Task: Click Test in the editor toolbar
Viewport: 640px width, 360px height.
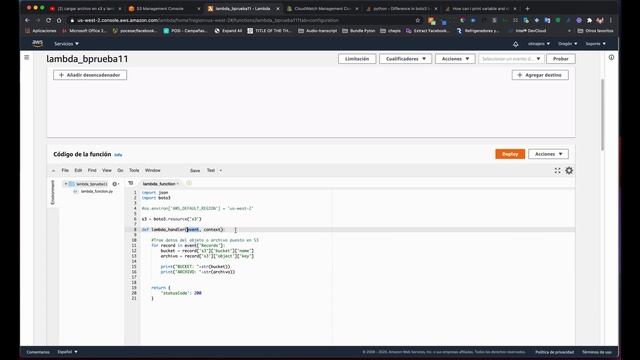Action: click(211, 170)
